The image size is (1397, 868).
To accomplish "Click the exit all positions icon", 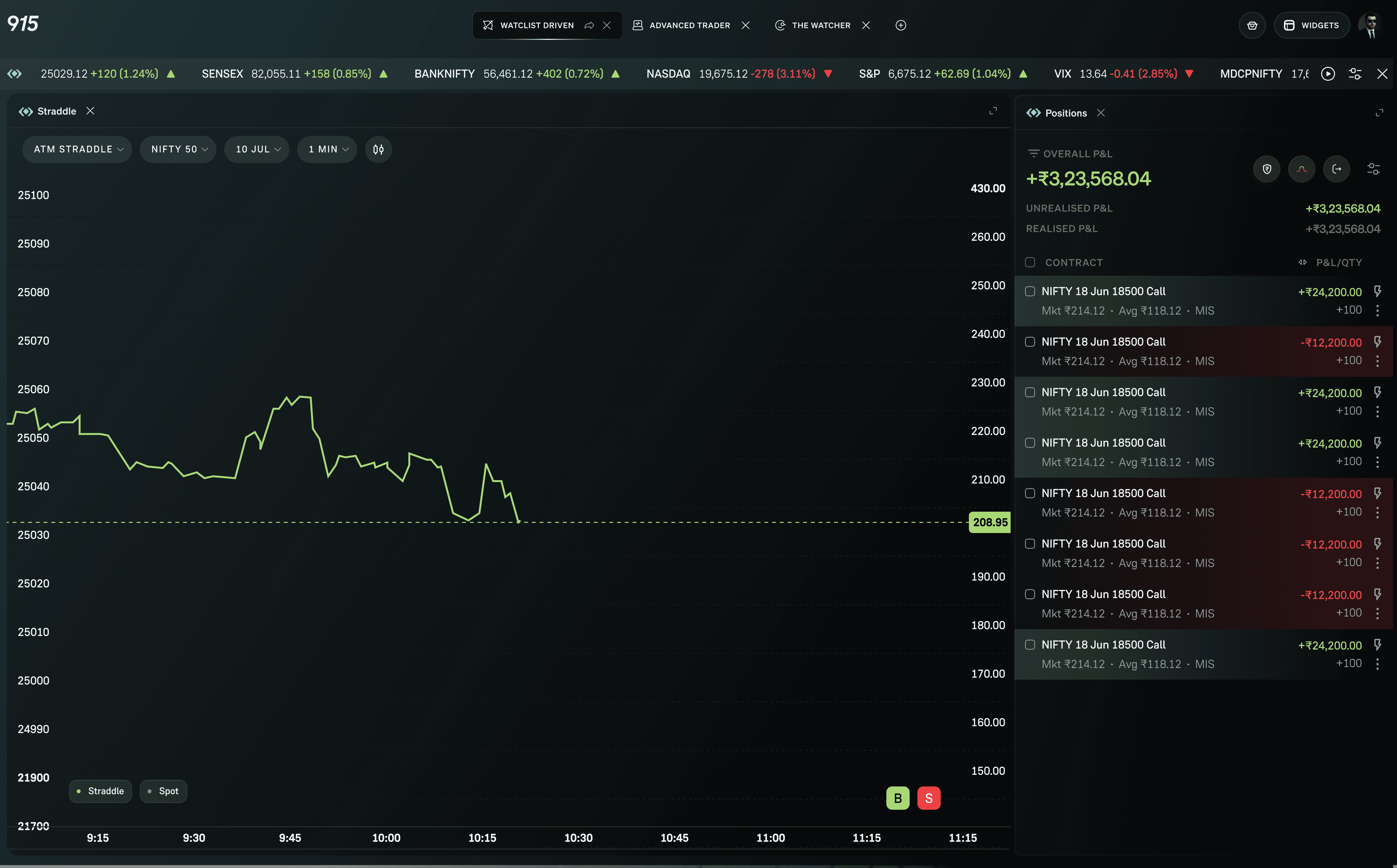I will click(1337, 169).
